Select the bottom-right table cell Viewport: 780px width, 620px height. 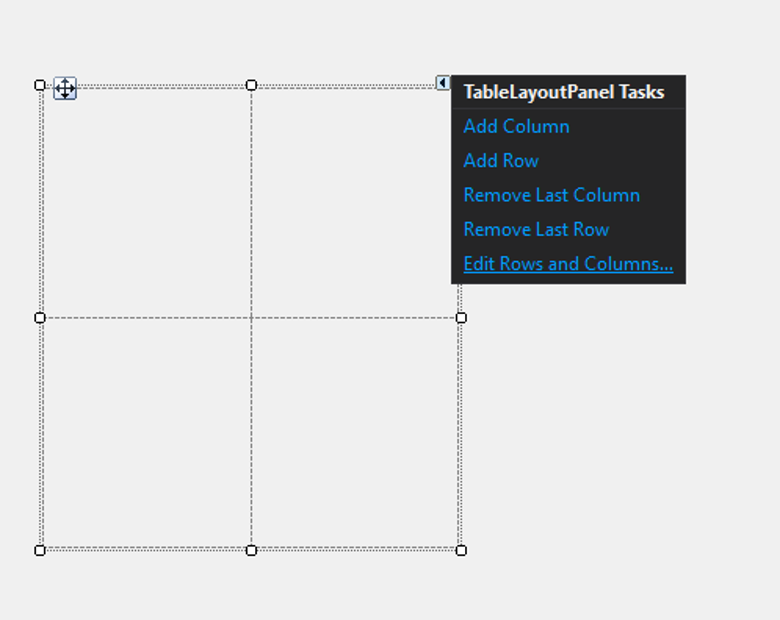(x=355, y=433)
